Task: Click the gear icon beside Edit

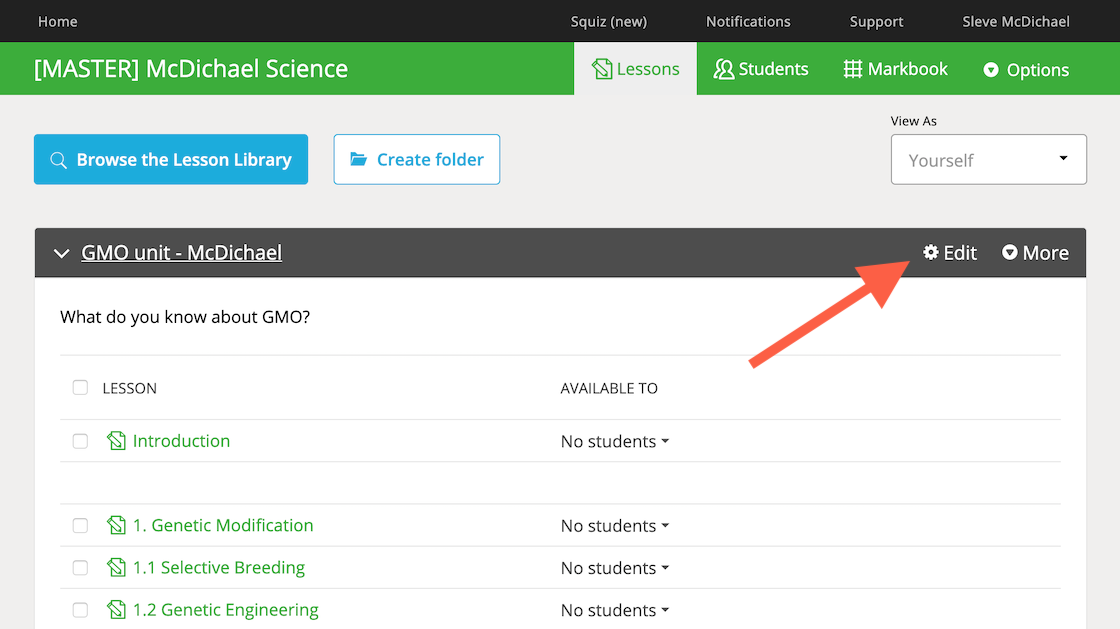Action: tap(931, 252)
